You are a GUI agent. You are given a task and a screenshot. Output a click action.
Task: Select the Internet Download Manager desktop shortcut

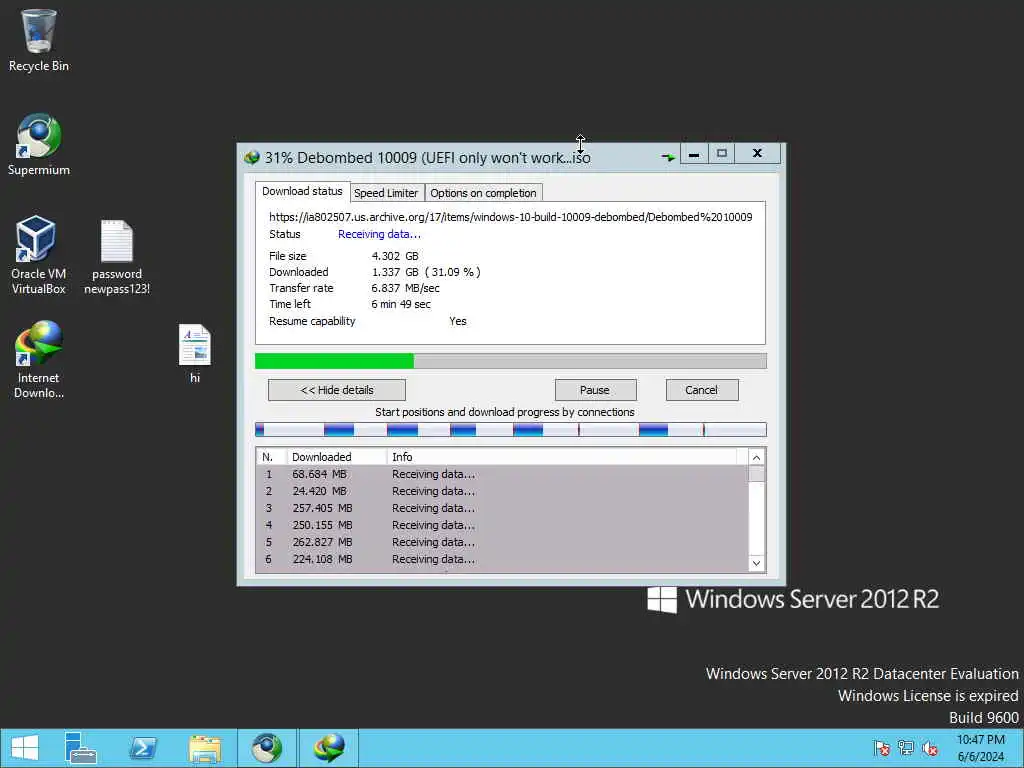pyautogui.click(x=39, y=359)
